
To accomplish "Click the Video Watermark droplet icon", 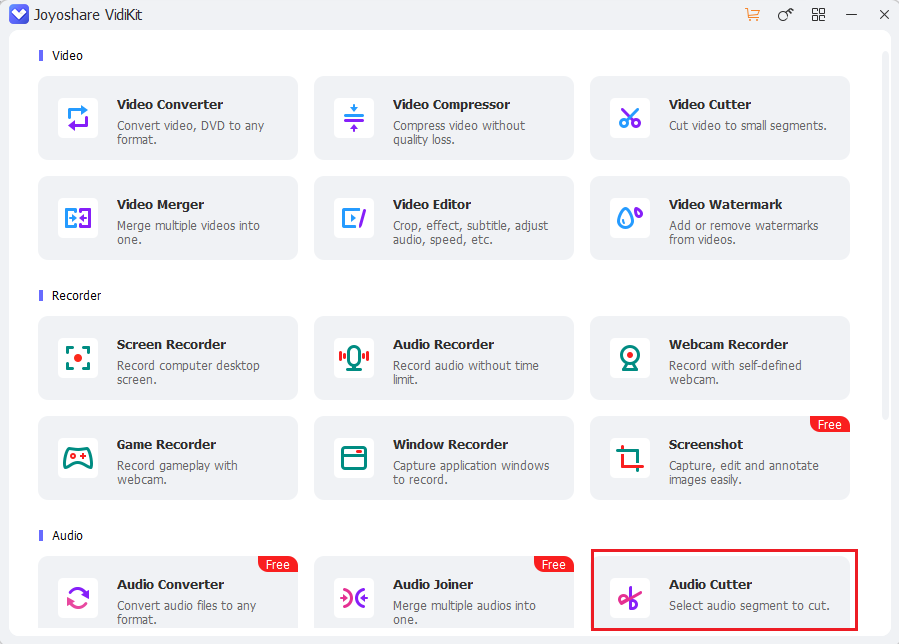I will [x=630, y=218].
